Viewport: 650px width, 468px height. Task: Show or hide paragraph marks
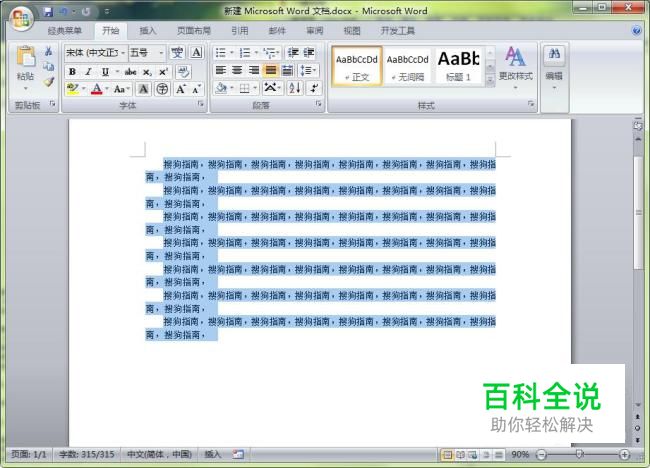[314, 88]
